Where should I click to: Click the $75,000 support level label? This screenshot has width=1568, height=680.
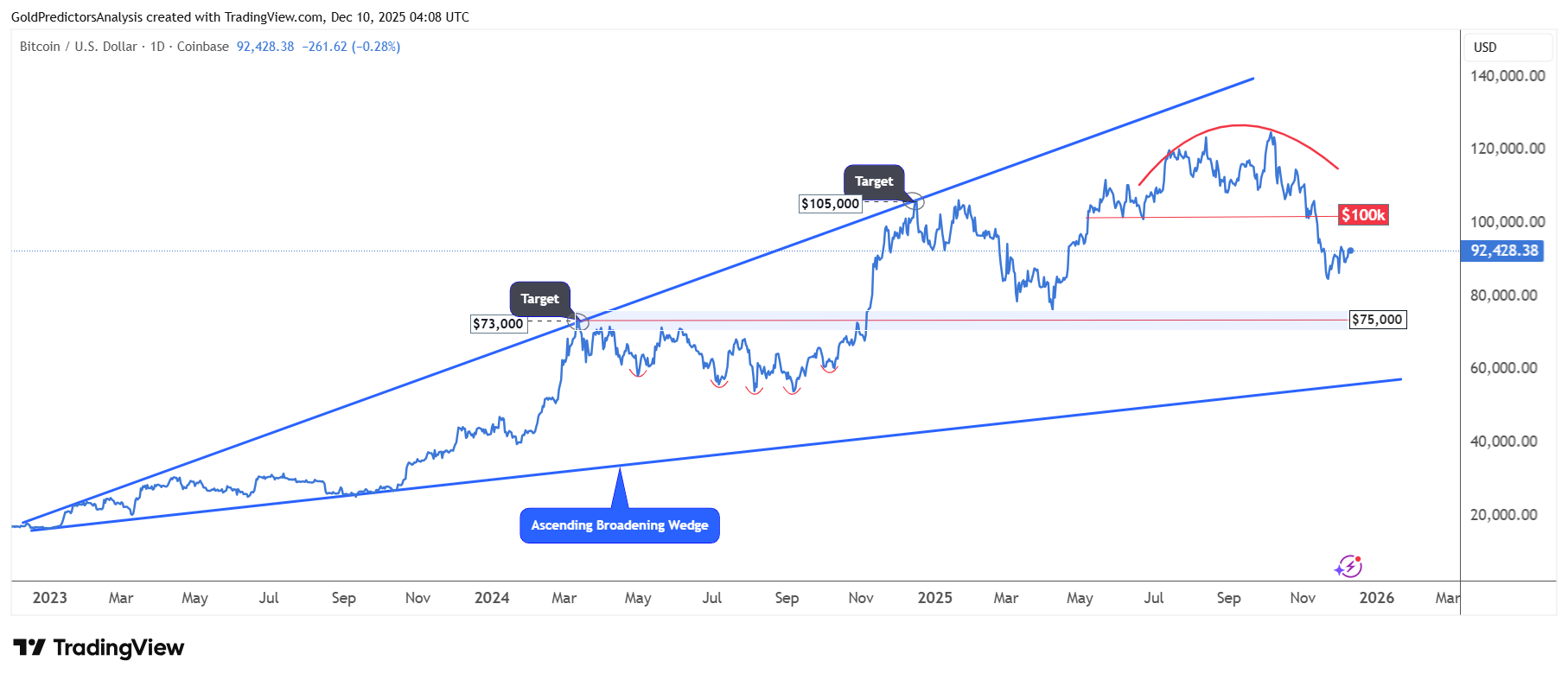[1377, 320]
